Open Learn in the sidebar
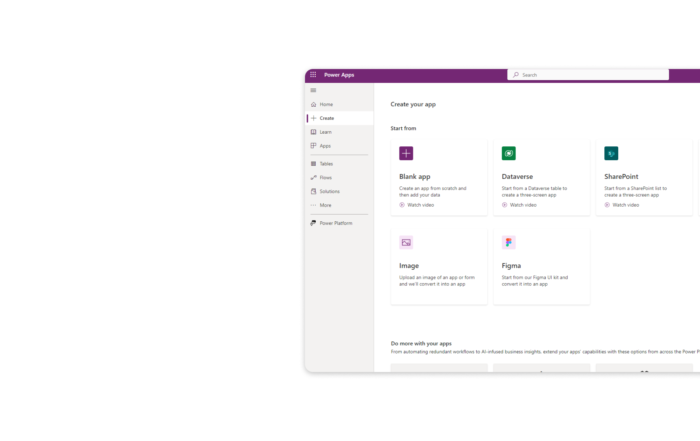The height and width of the screenshot is (441, 700). tap(340, 132)
